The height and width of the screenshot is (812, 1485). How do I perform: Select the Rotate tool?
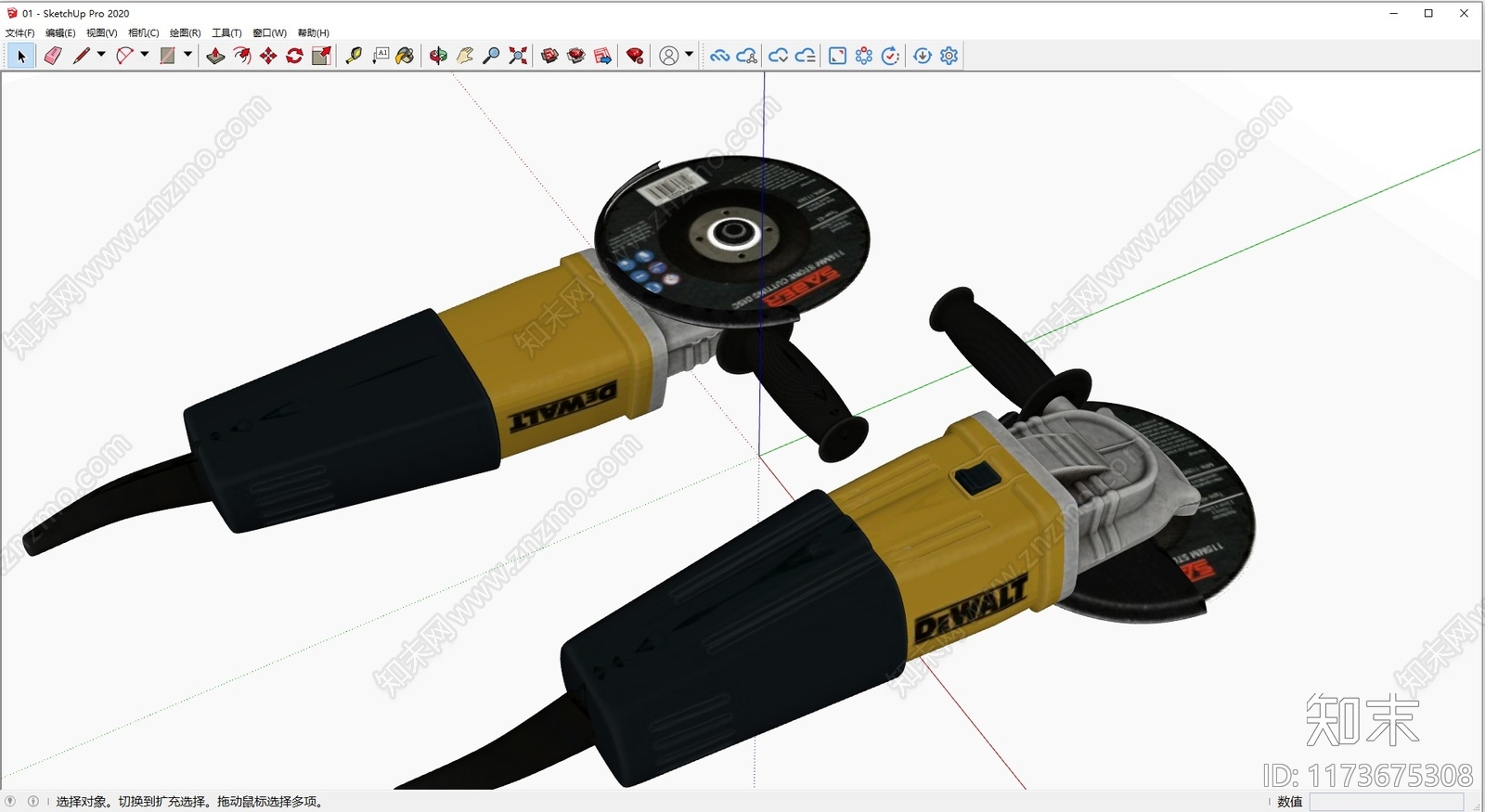click(294, 57)
